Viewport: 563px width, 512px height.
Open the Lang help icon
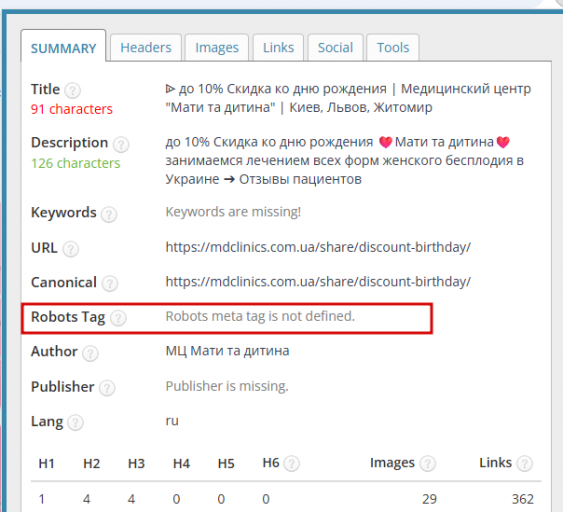[75, 422]
